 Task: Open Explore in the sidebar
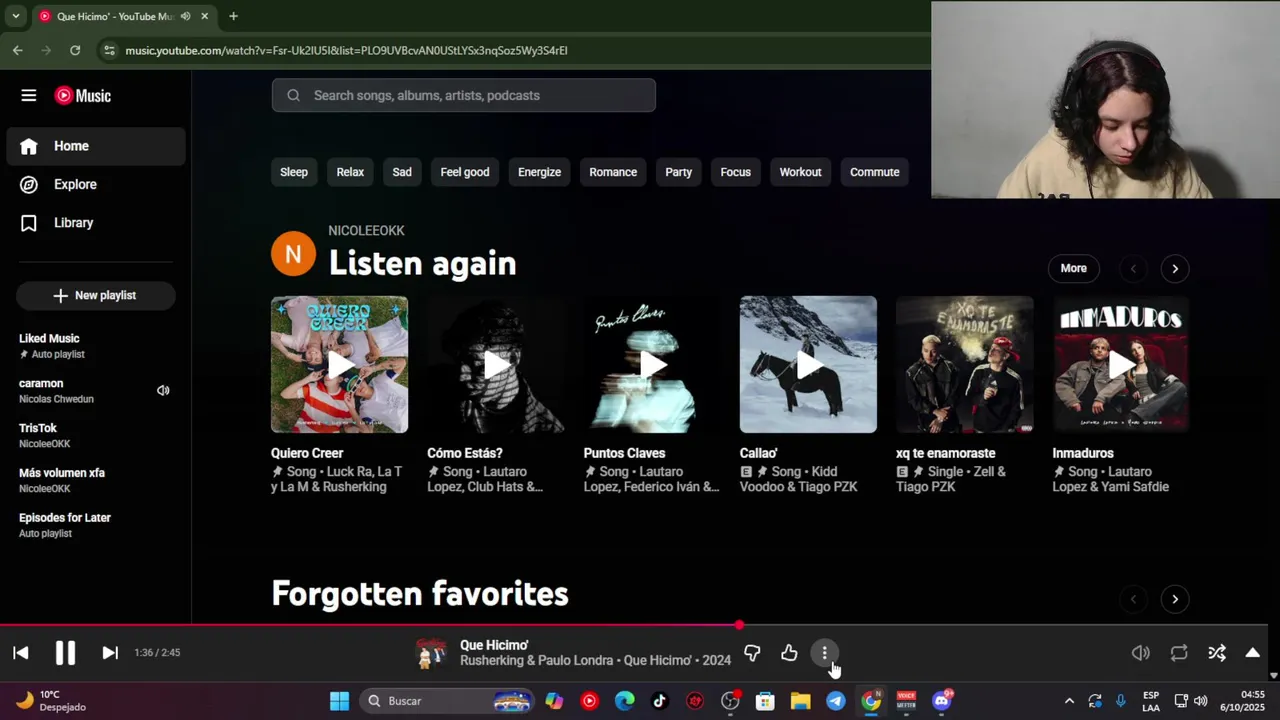(96, 184)
